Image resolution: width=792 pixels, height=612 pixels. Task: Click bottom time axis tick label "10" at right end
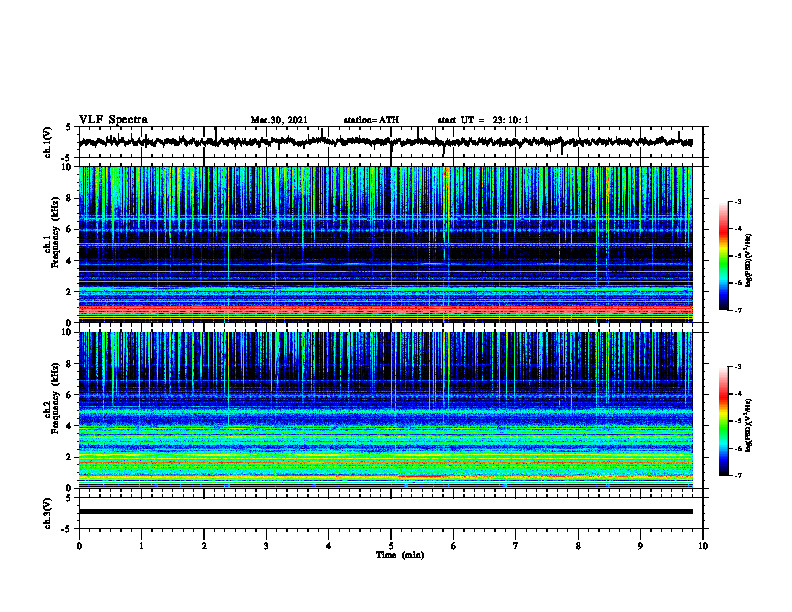point(703,546)
